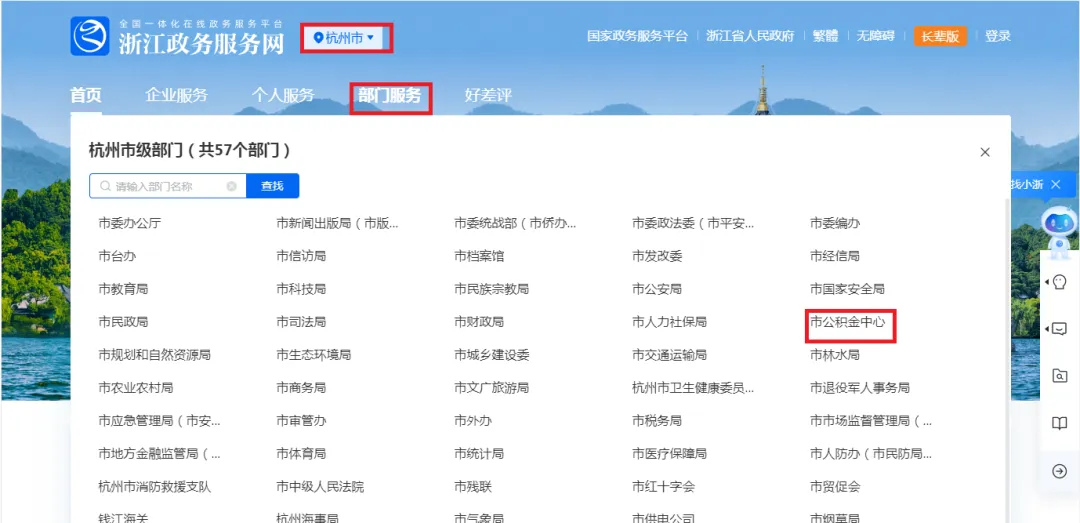Open the 企业服务 tab
This screenshot has width=1080, height=523.
click(176, 95)
